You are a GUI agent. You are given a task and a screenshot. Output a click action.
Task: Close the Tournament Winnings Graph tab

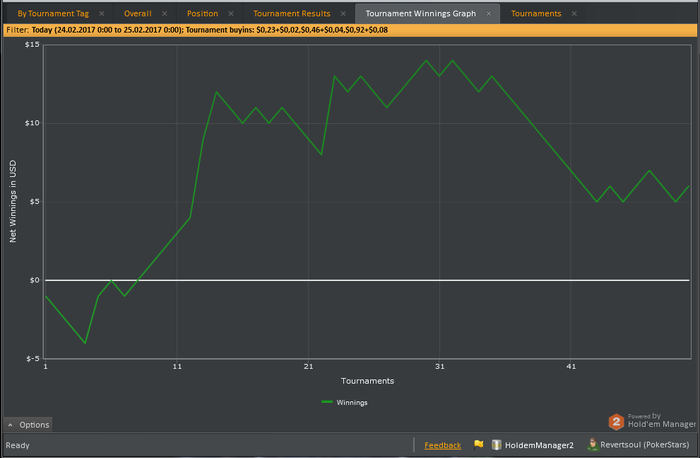point(489,14)
